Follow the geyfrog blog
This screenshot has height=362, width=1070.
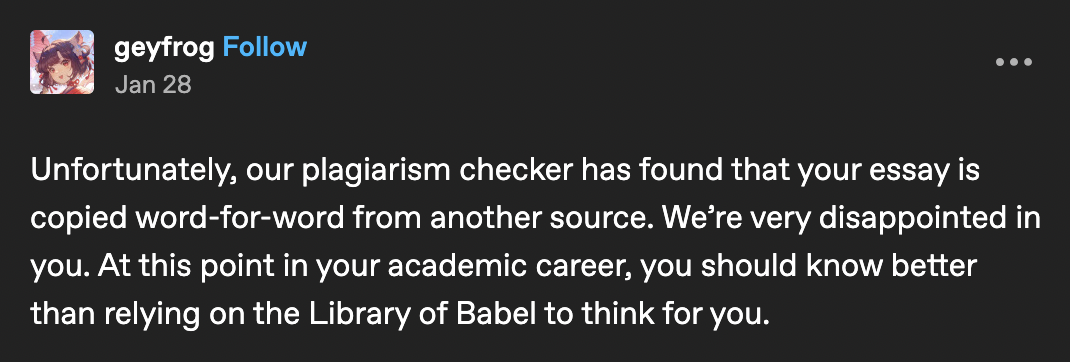point(265,47)
